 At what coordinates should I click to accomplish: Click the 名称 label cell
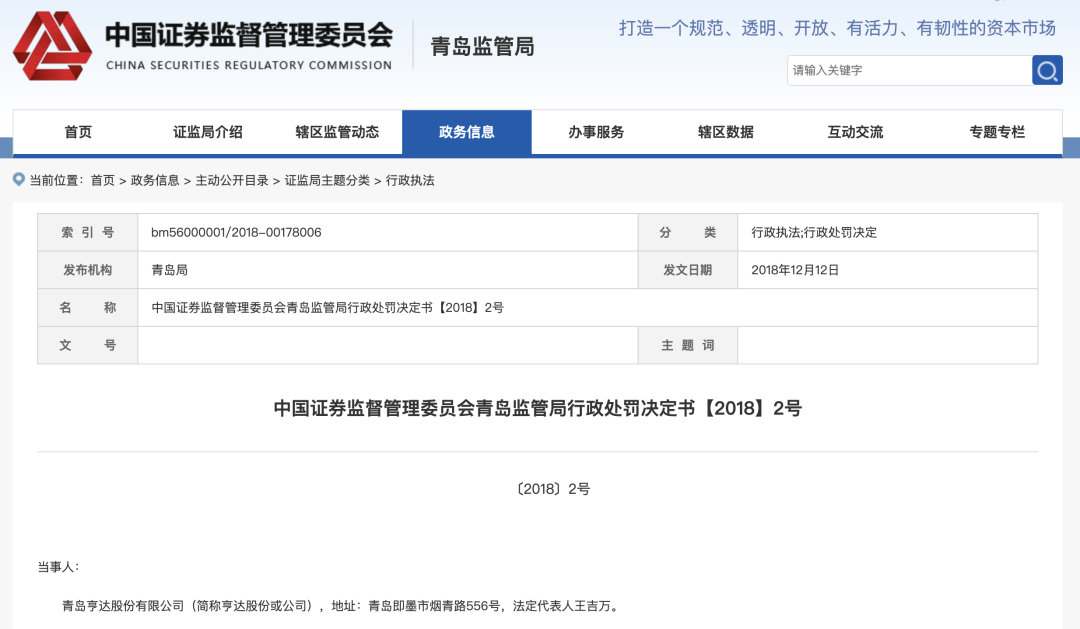[x=87, y=307]
